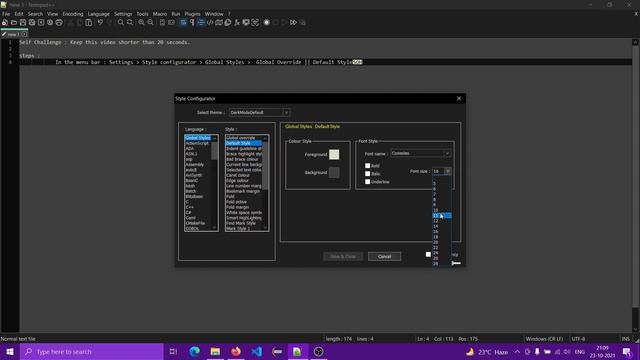640x360 pixels.
Task: Click the Find toolbar icon
Action: 120,22
